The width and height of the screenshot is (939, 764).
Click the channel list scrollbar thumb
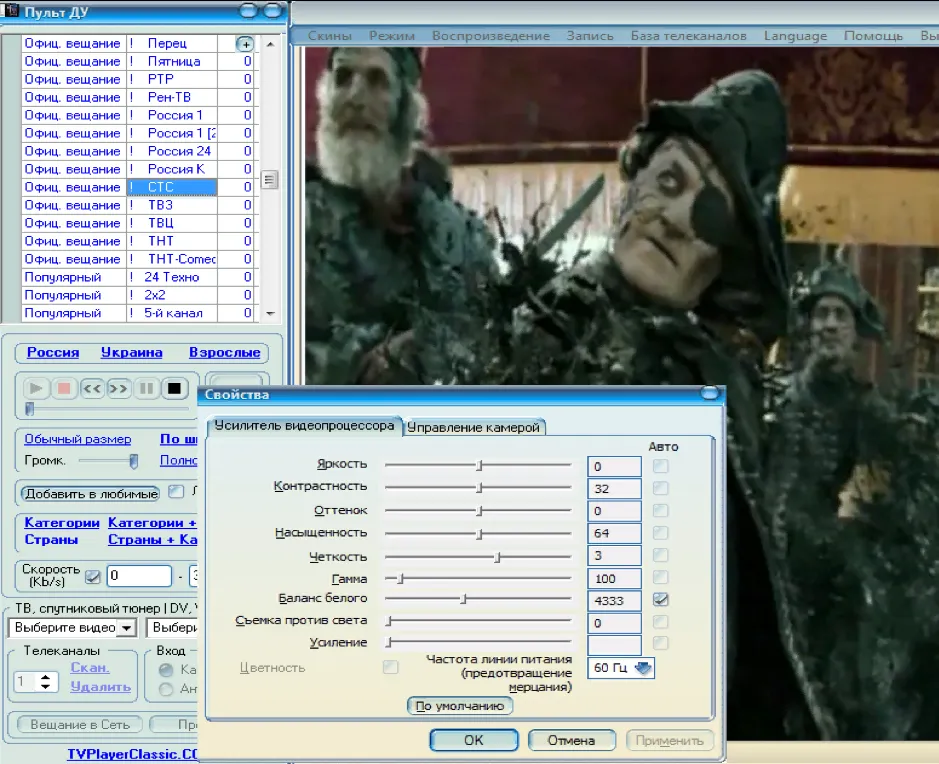click(x=270, y=180)
